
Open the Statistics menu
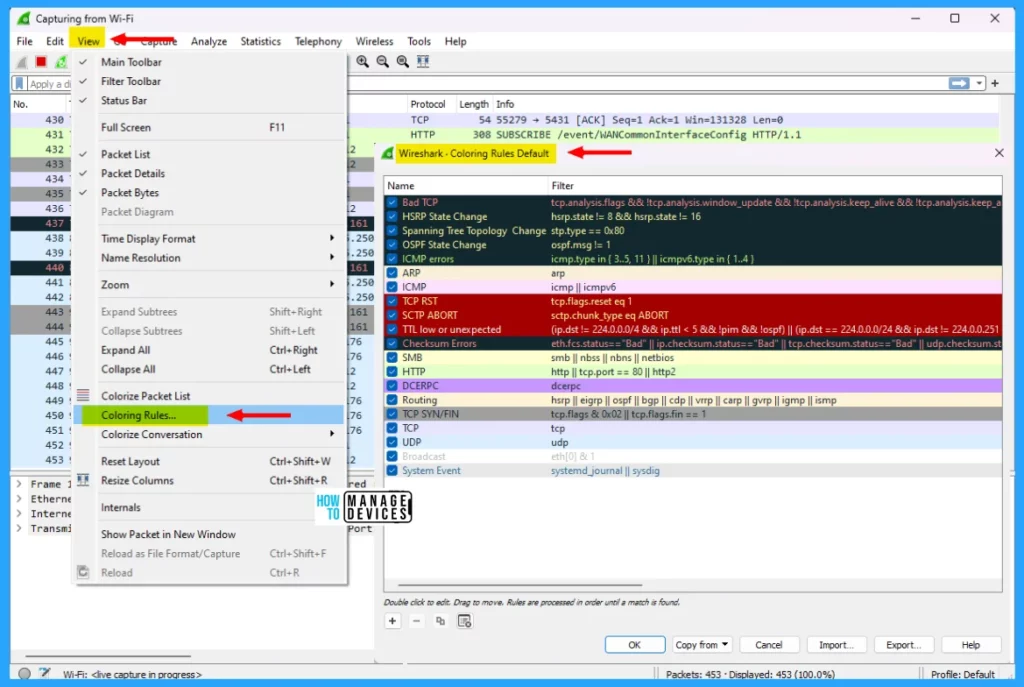261,41
